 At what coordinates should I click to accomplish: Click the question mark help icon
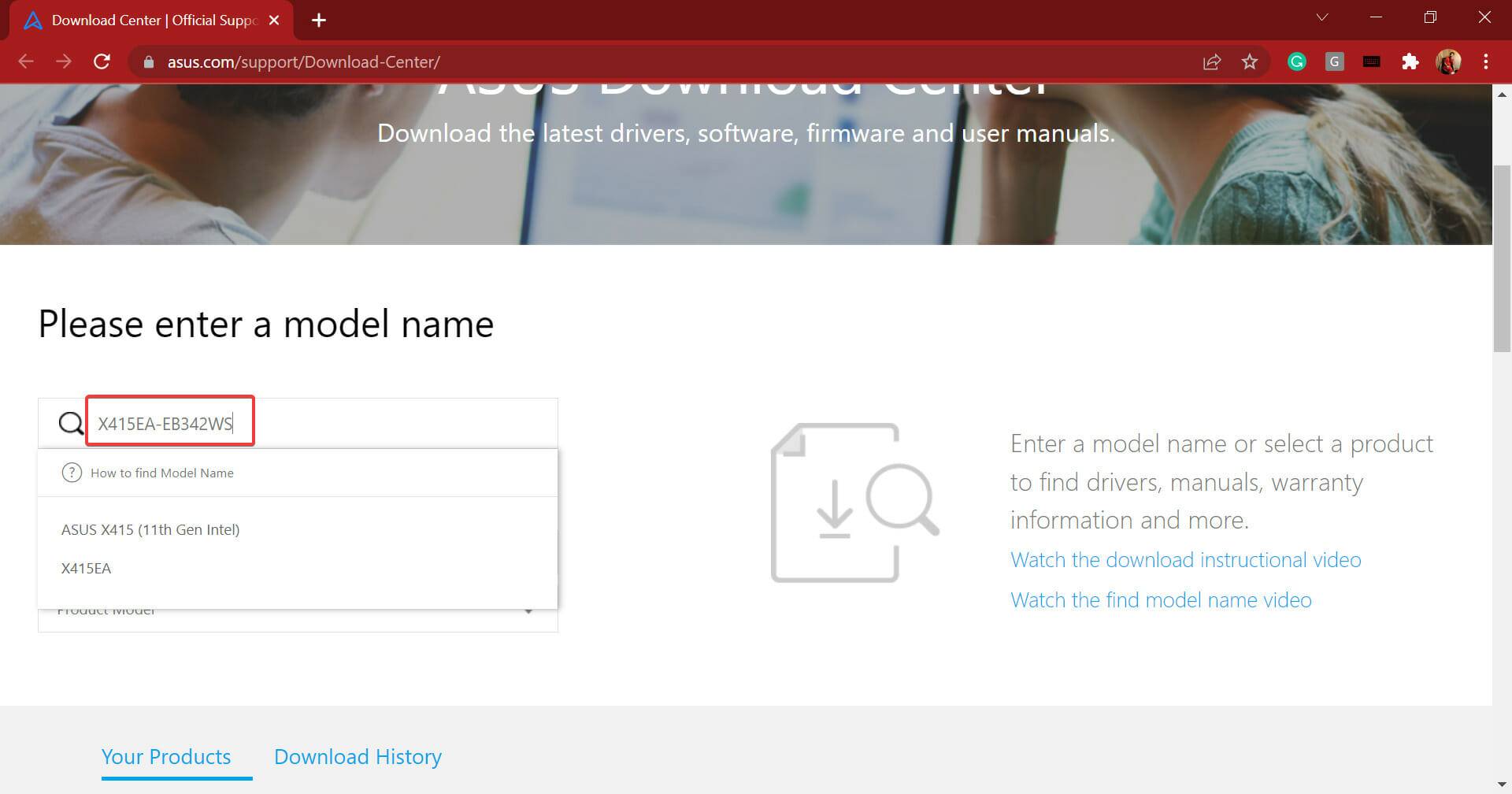pos(72,473)
